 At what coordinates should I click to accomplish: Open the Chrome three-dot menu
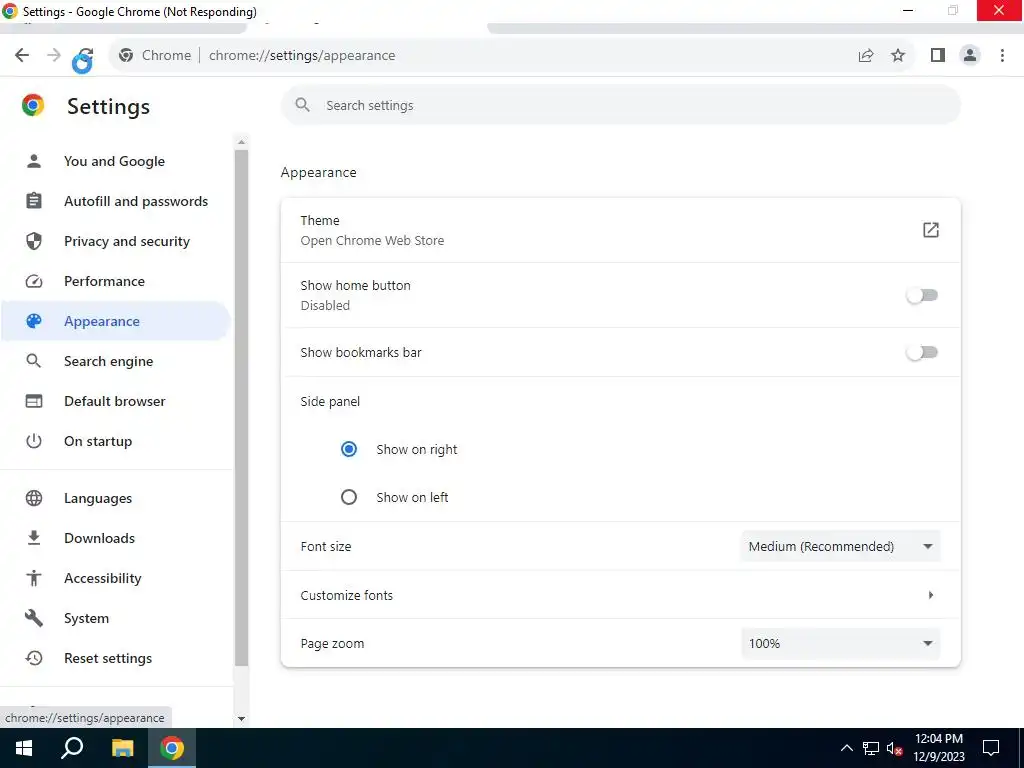coord(1002,56)
